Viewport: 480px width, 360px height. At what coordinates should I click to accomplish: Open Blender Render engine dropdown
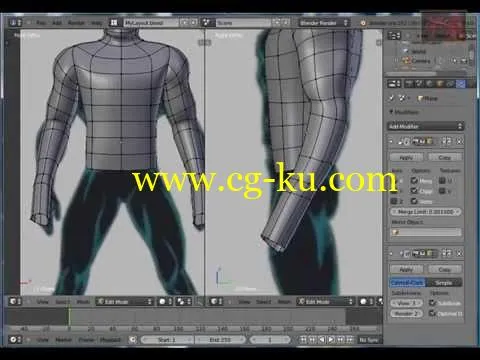coord(323,23)
